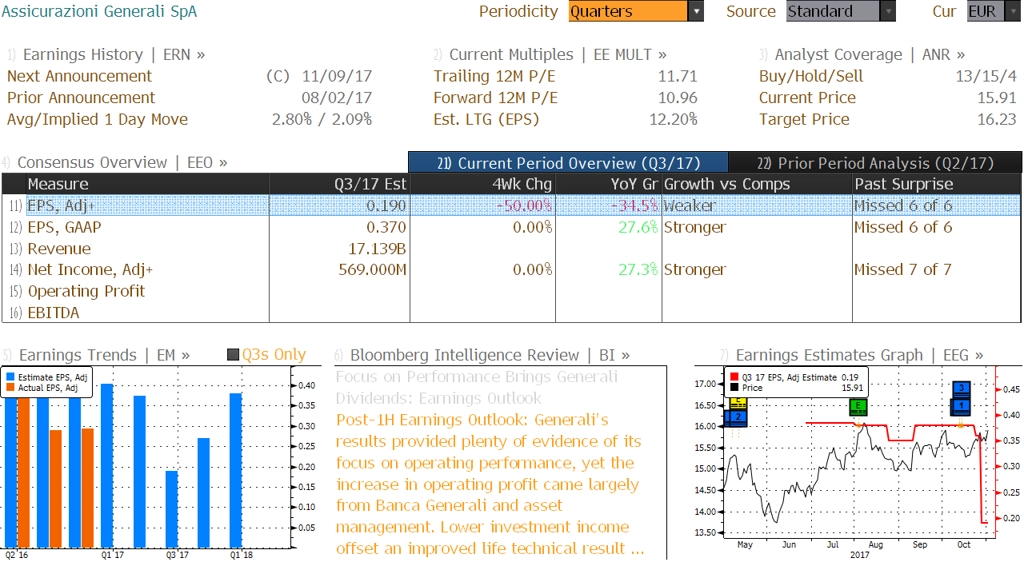
Task: Click the blue 3 marker on estimates graph
Action: pos(961,388)
